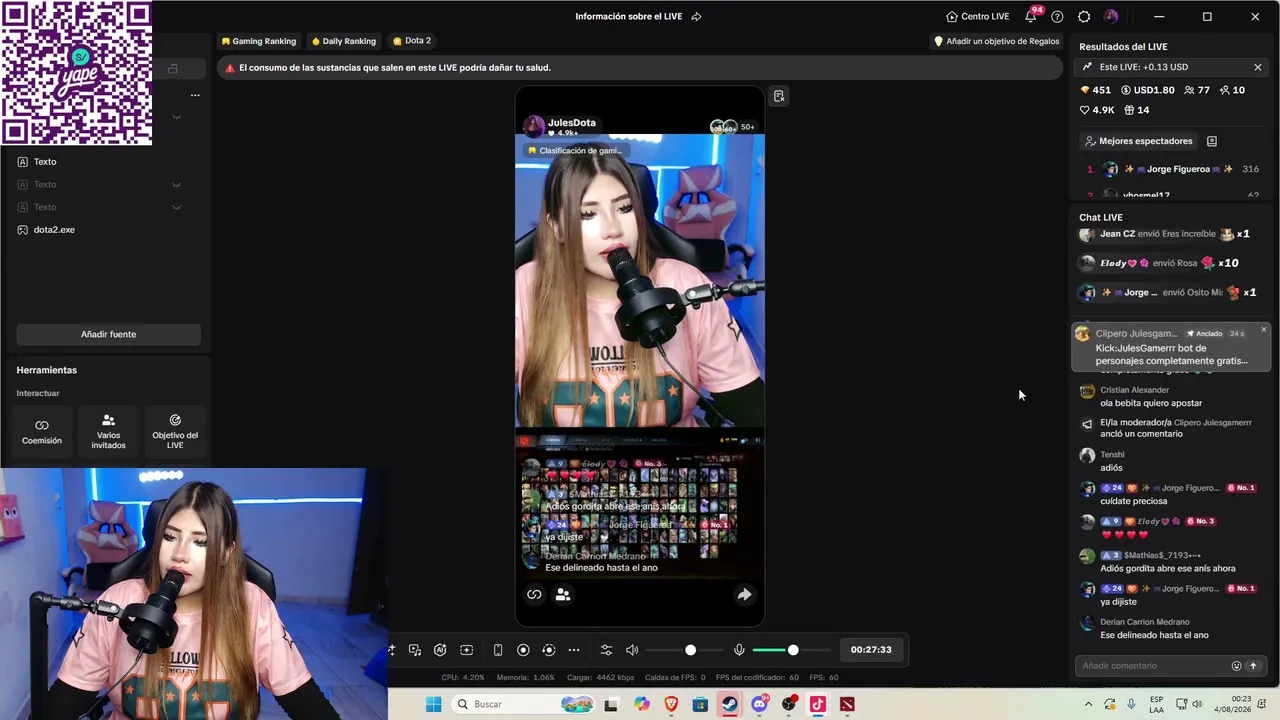The width and height of the screenshot is (1280, 720).
Task: Adjust the speaker volume slider handle
Action: 690,650
